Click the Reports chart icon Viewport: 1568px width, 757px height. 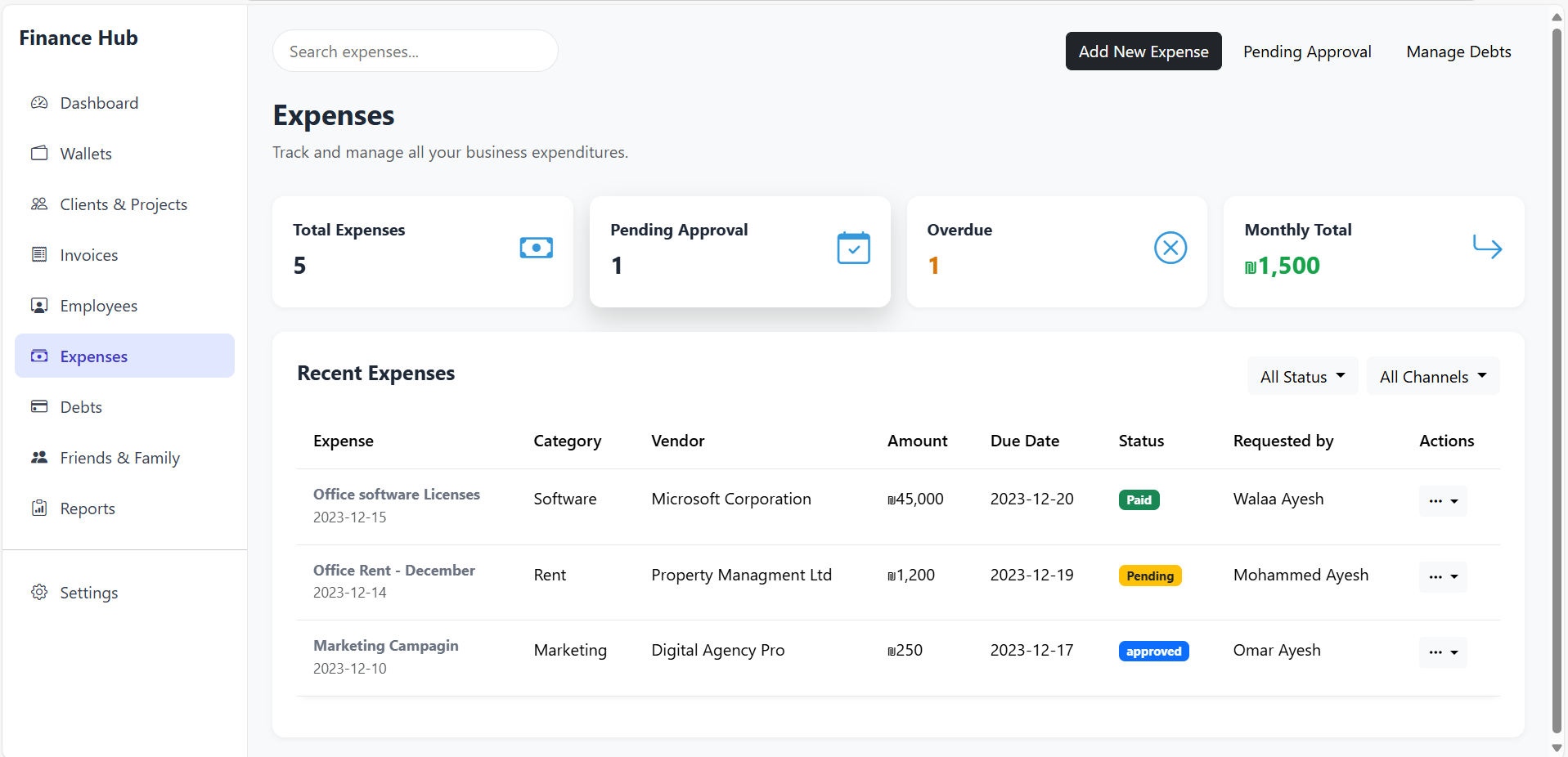point(39,508)
